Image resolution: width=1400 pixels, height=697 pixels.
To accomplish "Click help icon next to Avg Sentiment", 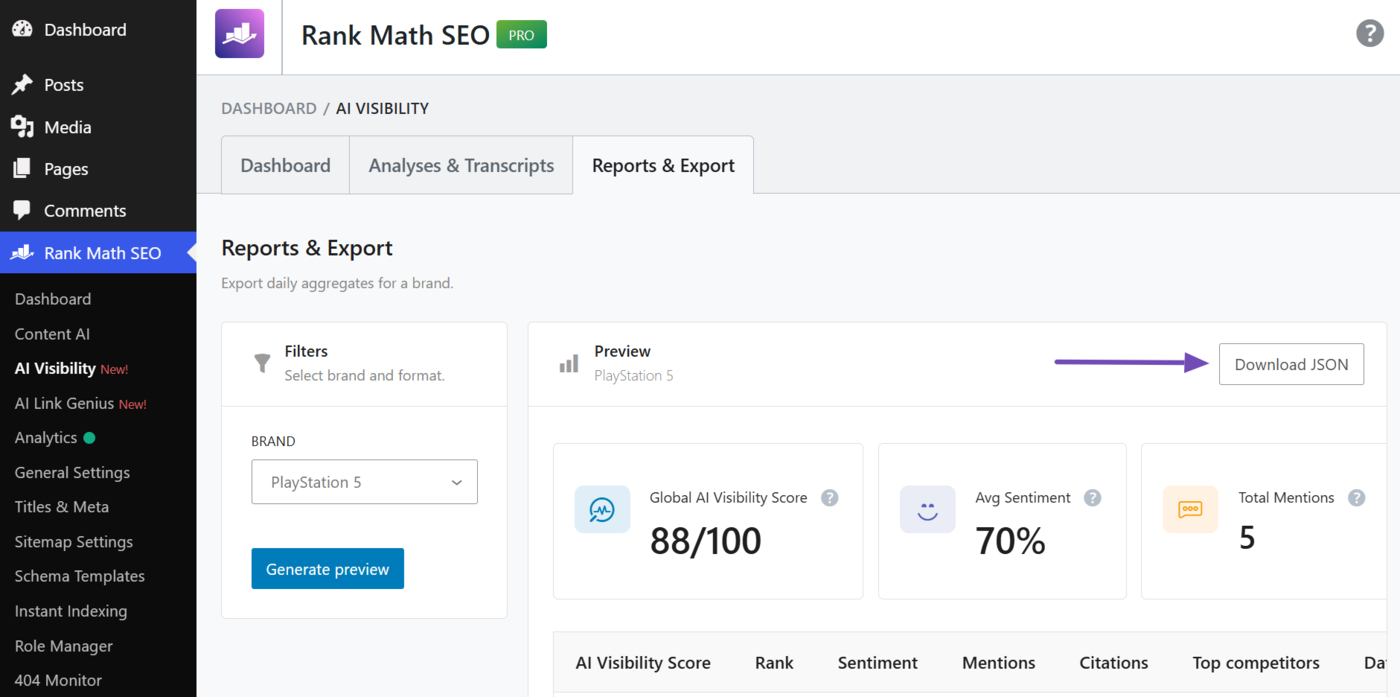I will 1092,498.
